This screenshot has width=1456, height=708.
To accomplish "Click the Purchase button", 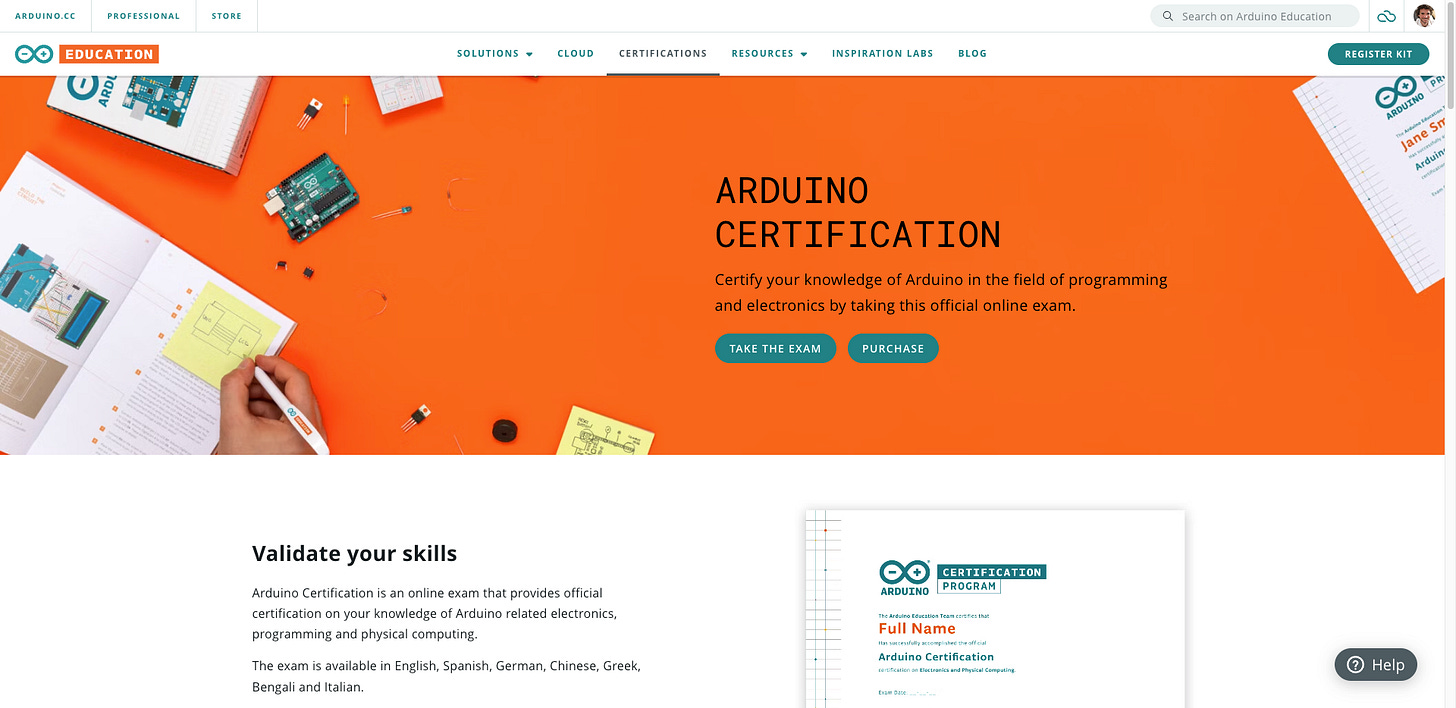I will (x=893, y=348).
